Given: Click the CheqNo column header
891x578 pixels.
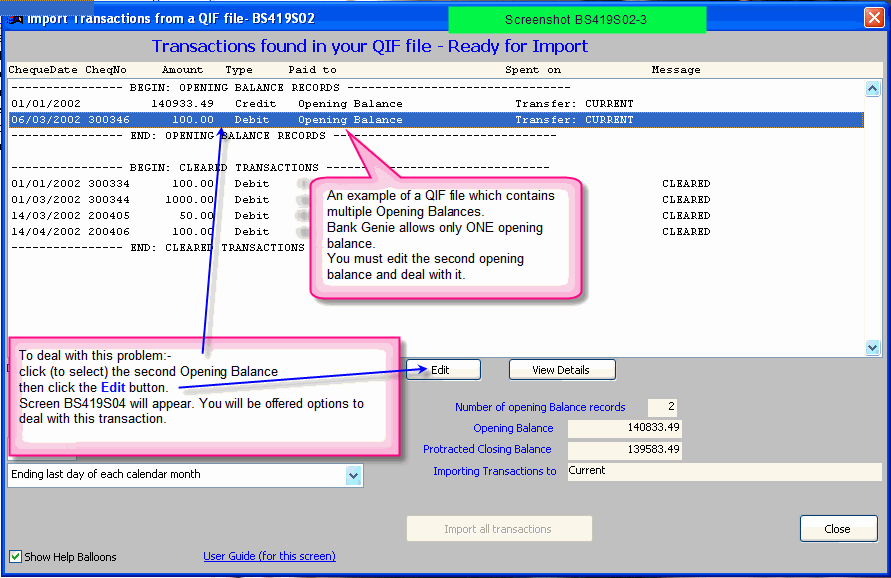Looking at the screenshot, I should pos(106,70).
